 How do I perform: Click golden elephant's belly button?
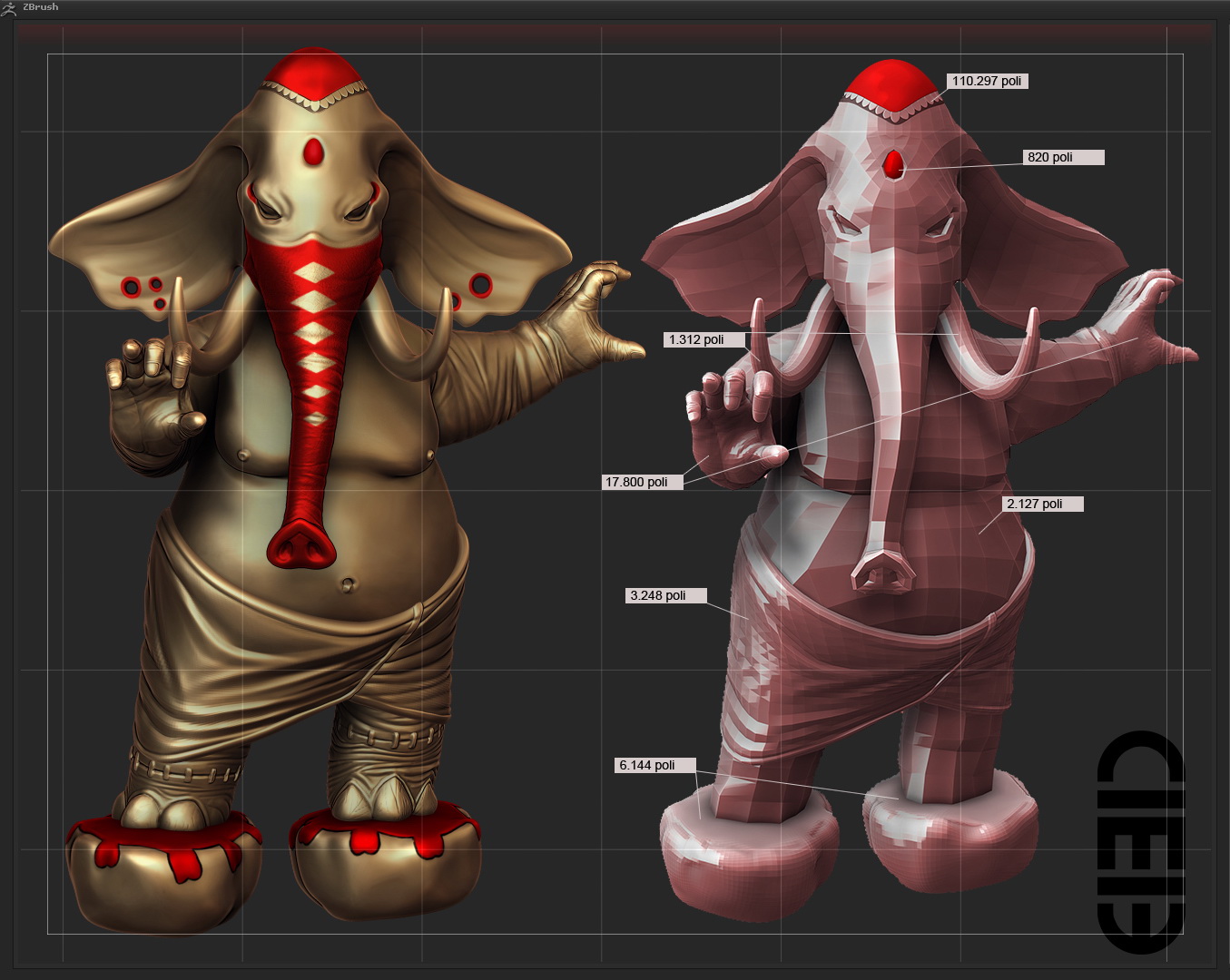tap(348, 583)
